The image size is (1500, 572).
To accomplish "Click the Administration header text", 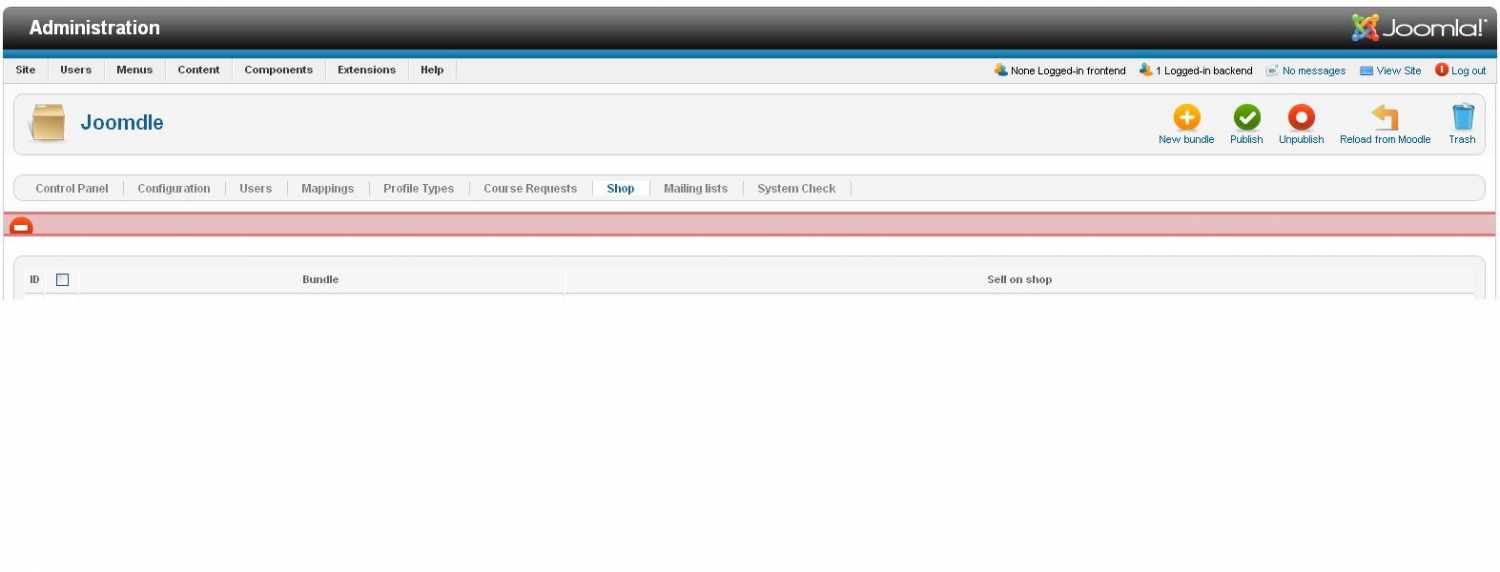I will coord(94,28).
